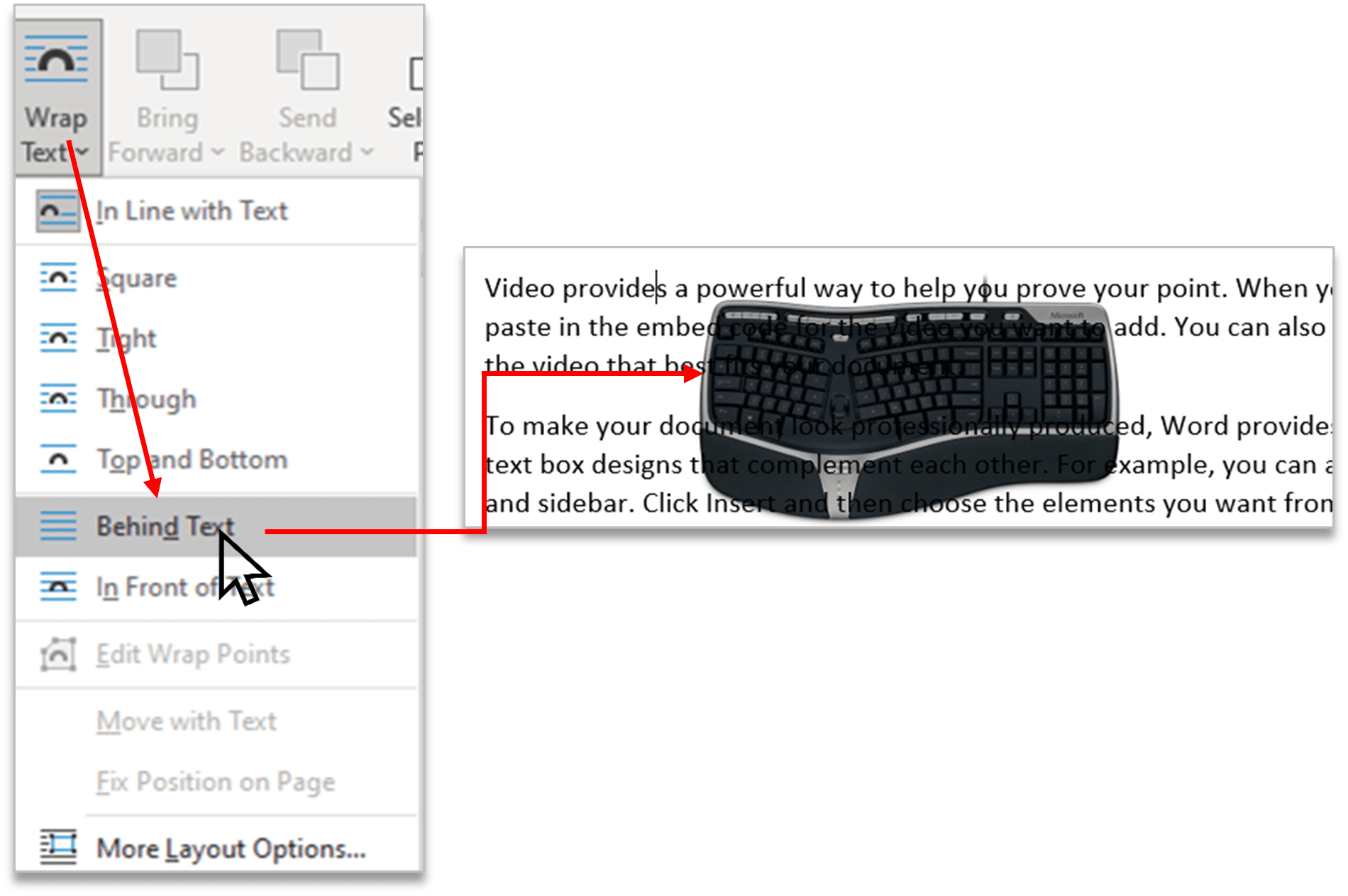This screenshot has width=1348, height=896.
Task: Toggle the highlighted Behind Text setting
Action: coord(165,526)
